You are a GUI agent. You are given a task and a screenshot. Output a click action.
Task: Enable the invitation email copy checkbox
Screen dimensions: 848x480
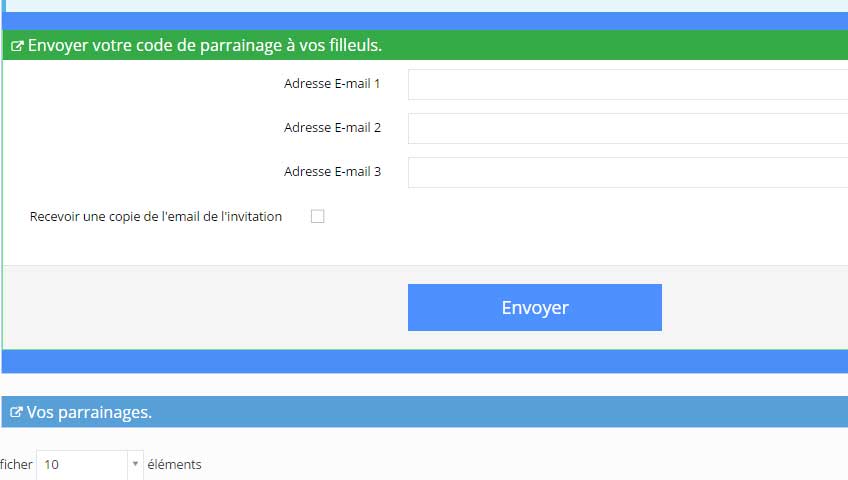pos(317,216)
